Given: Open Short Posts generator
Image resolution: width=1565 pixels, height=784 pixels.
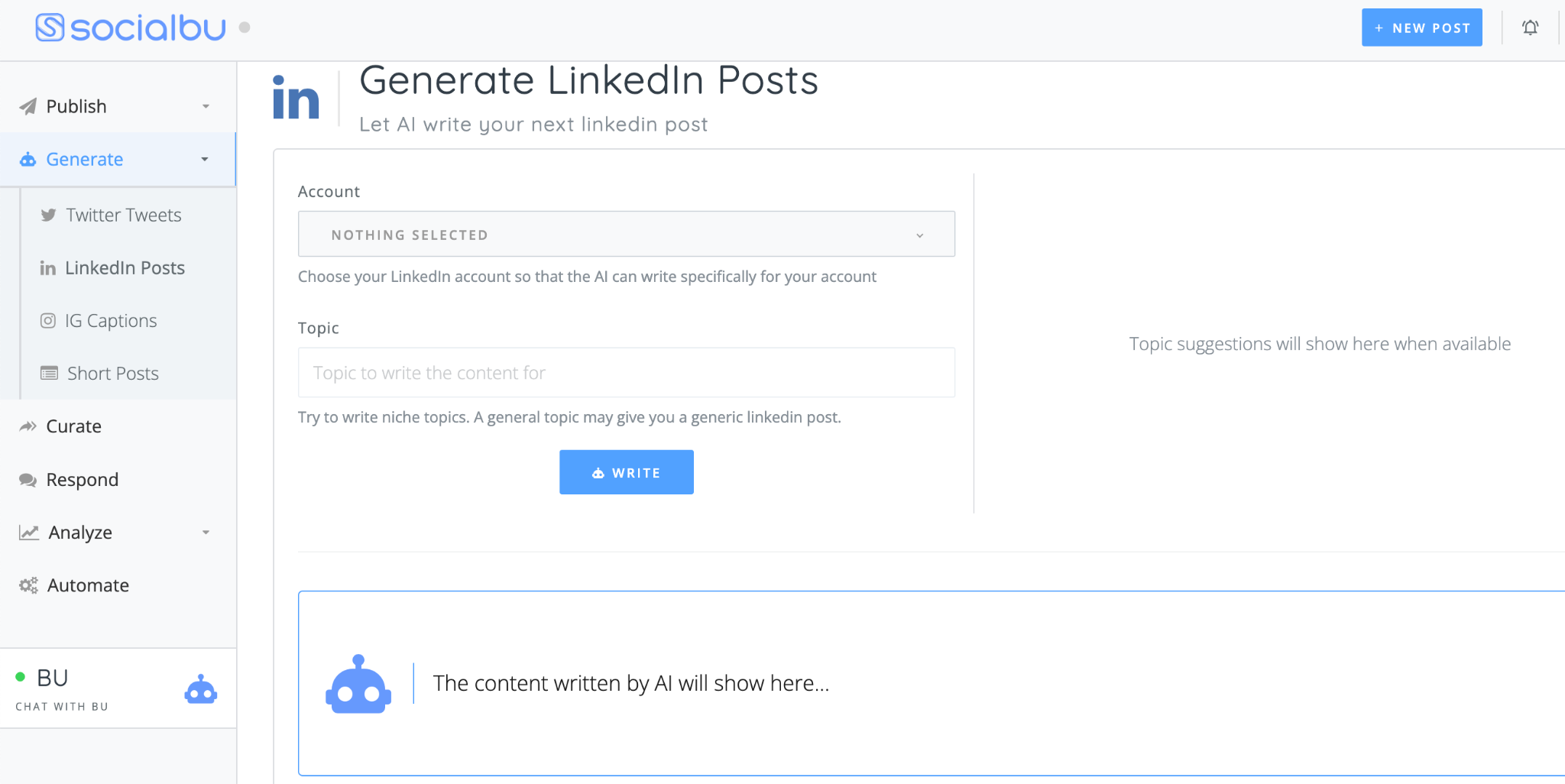Looking at the screenshot, I should (112, 374).
